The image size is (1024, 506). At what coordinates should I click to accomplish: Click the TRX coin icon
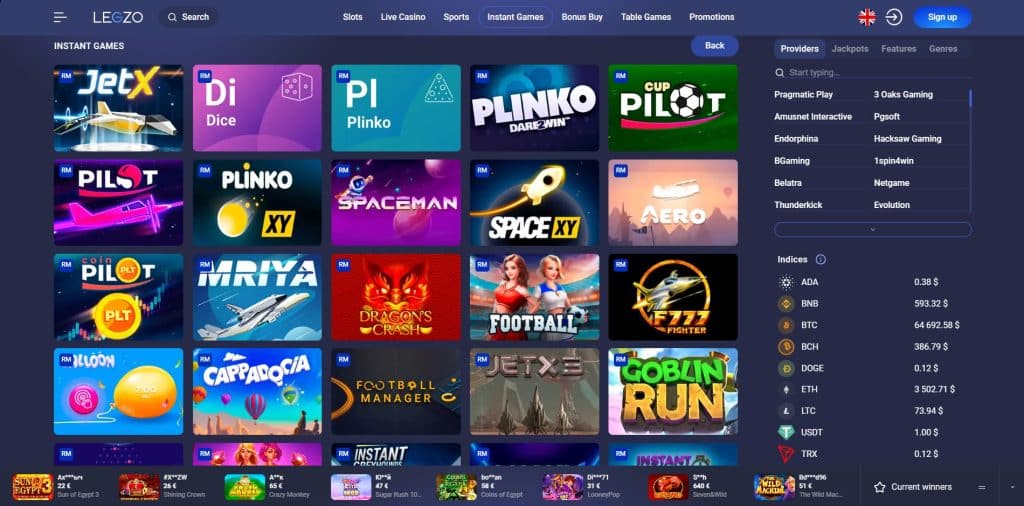pos(786,454)
